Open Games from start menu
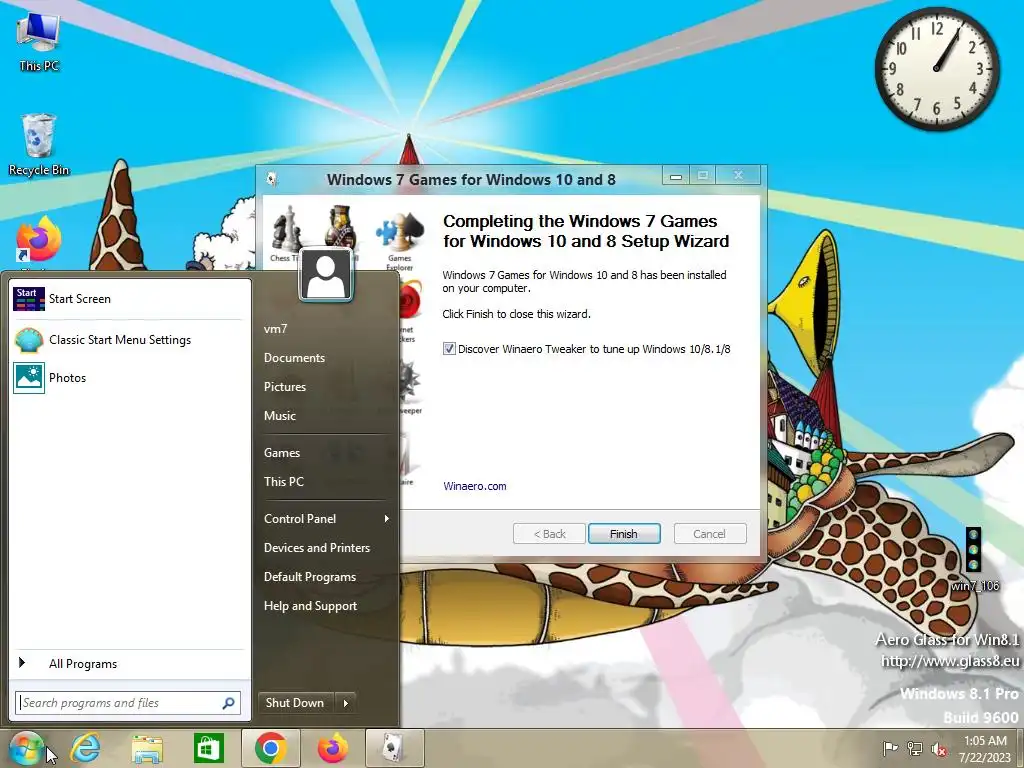The width and height of the screenshot is (1024, 768). click(282, 453)
